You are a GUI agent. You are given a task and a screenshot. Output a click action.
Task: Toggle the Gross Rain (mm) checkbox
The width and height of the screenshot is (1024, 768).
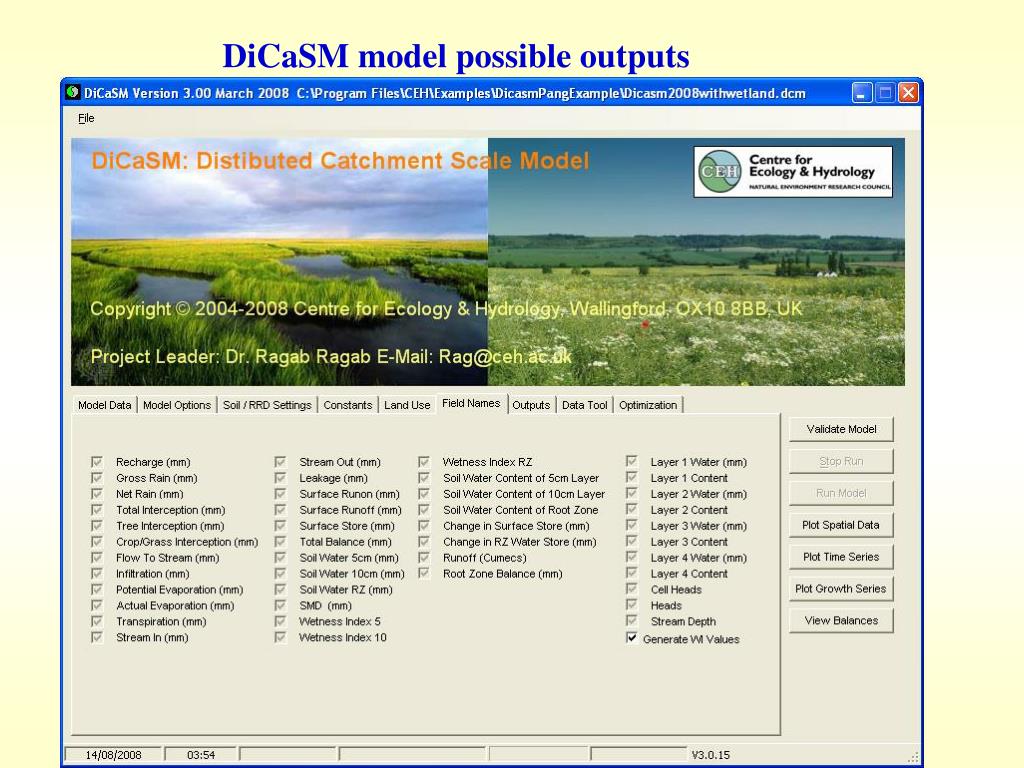(x=97, y=478)
